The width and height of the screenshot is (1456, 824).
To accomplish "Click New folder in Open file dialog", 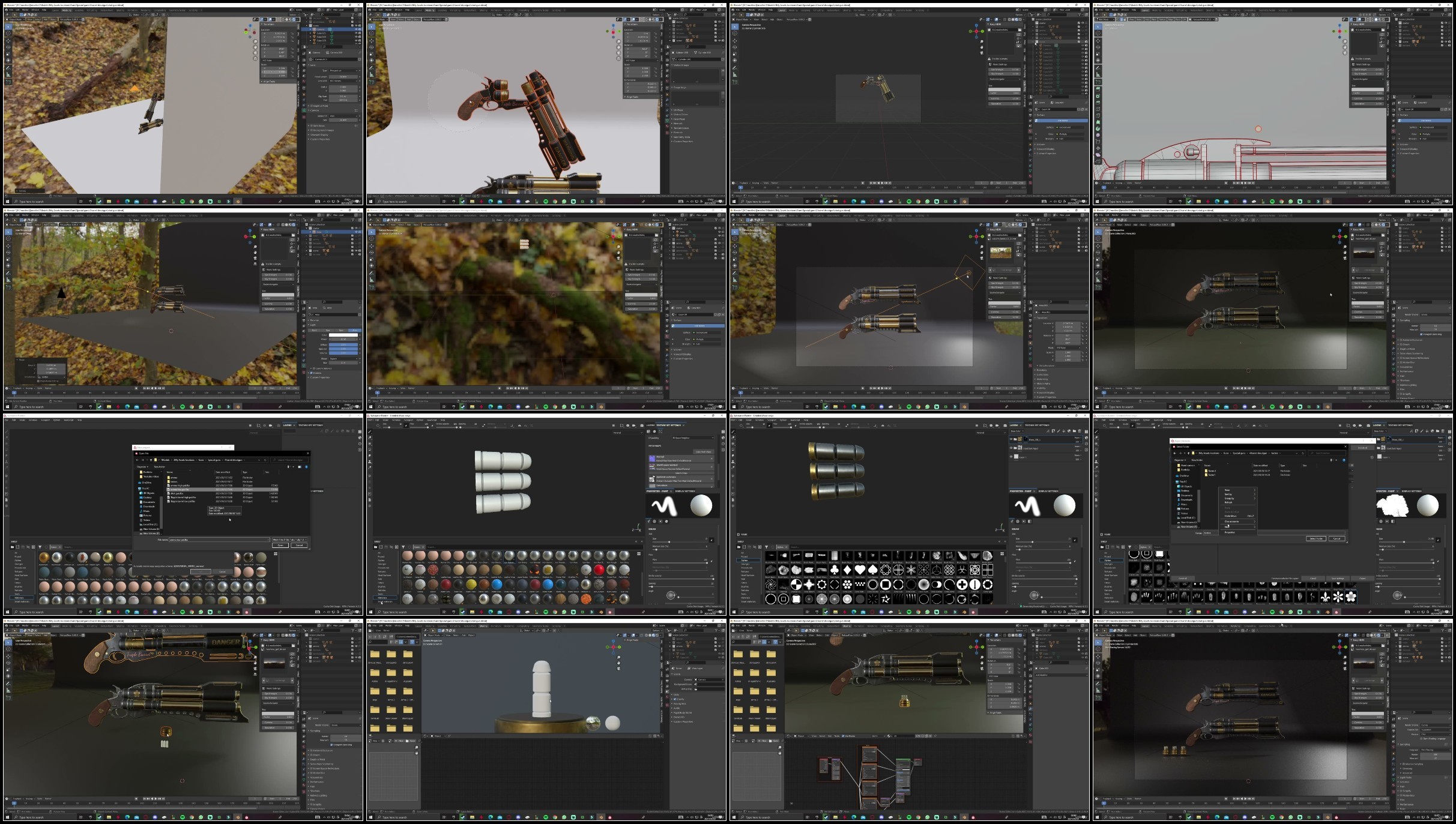I will point(160,467).
